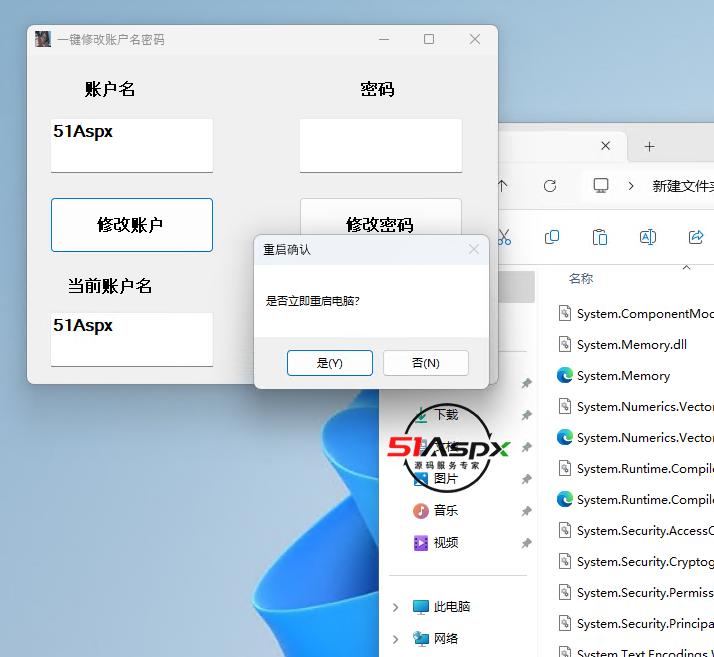The height and width of the screenshot is (657, 714).
Task: Click the Rename icon in Explorer toolbar
Action: point(648,237)
